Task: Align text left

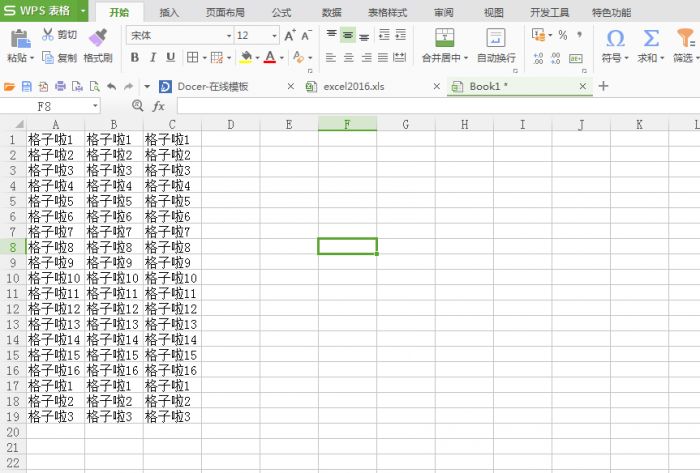Action: click(331, 58)
